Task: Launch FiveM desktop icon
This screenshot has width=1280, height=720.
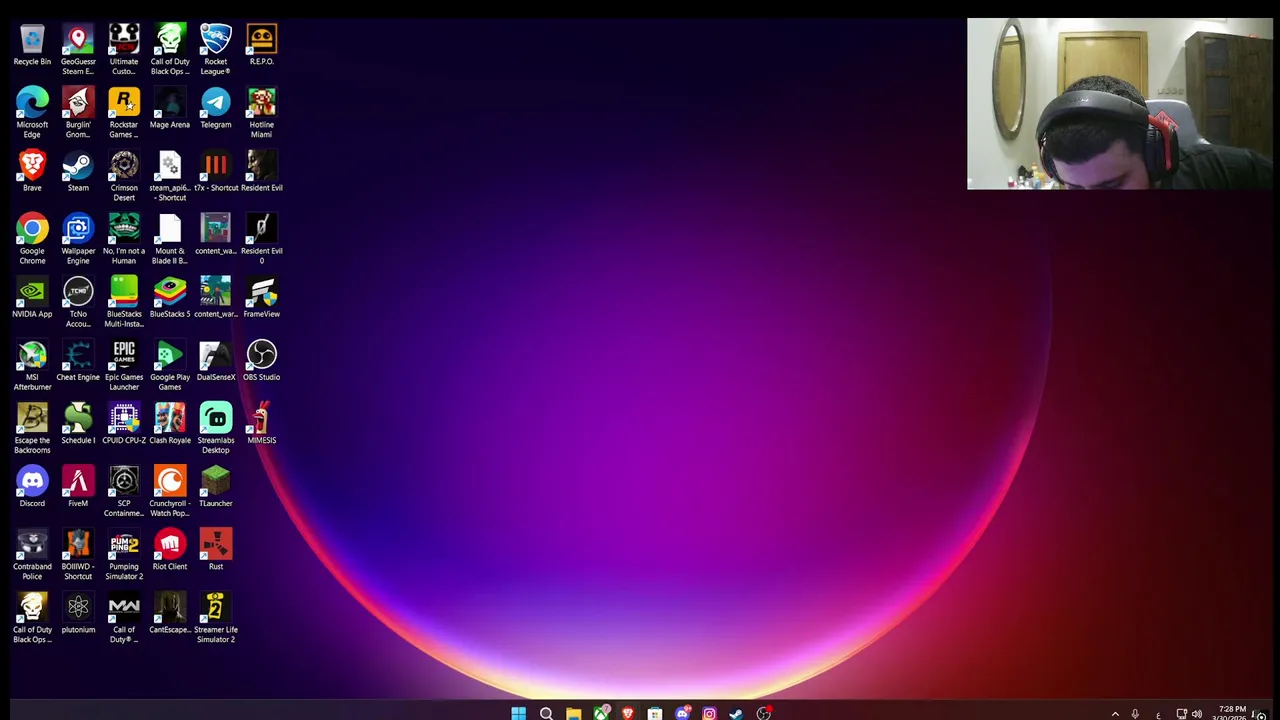Action: (x=78, y=487)
